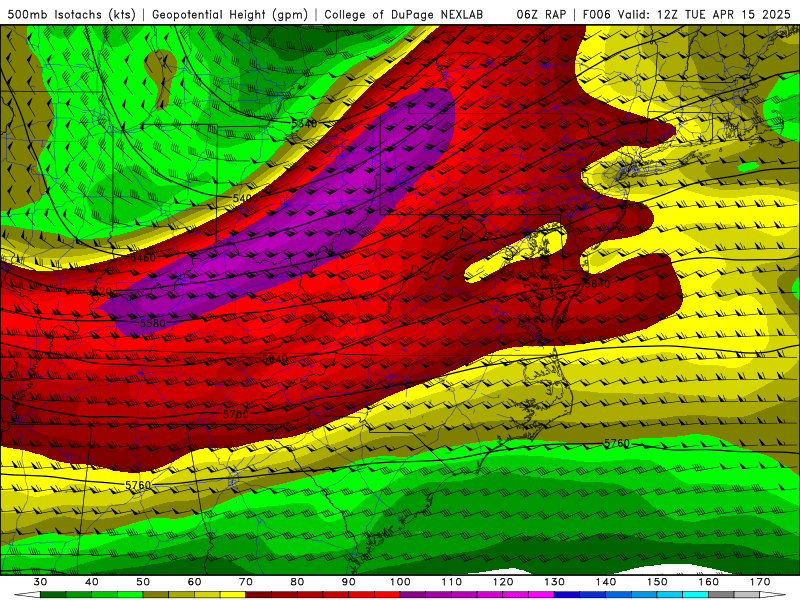Click the bright yellow swatch just below 70
This screenshot has width=800, height=600.
[x=233, y=595]
